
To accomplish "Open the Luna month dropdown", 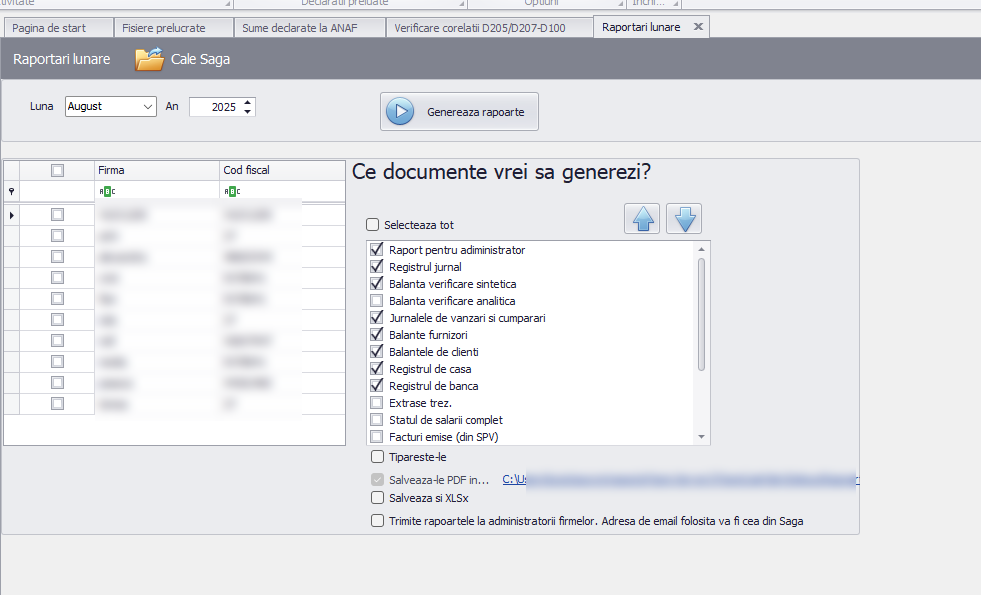I will click(148, 106).
